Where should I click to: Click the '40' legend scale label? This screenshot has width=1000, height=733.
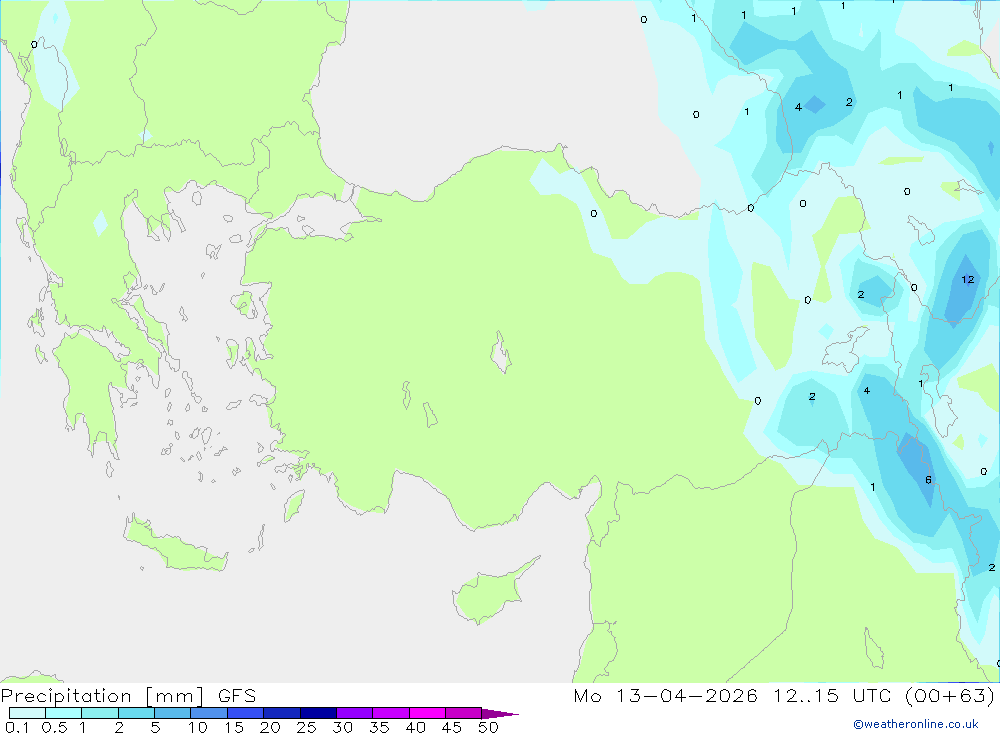point(416,727)
